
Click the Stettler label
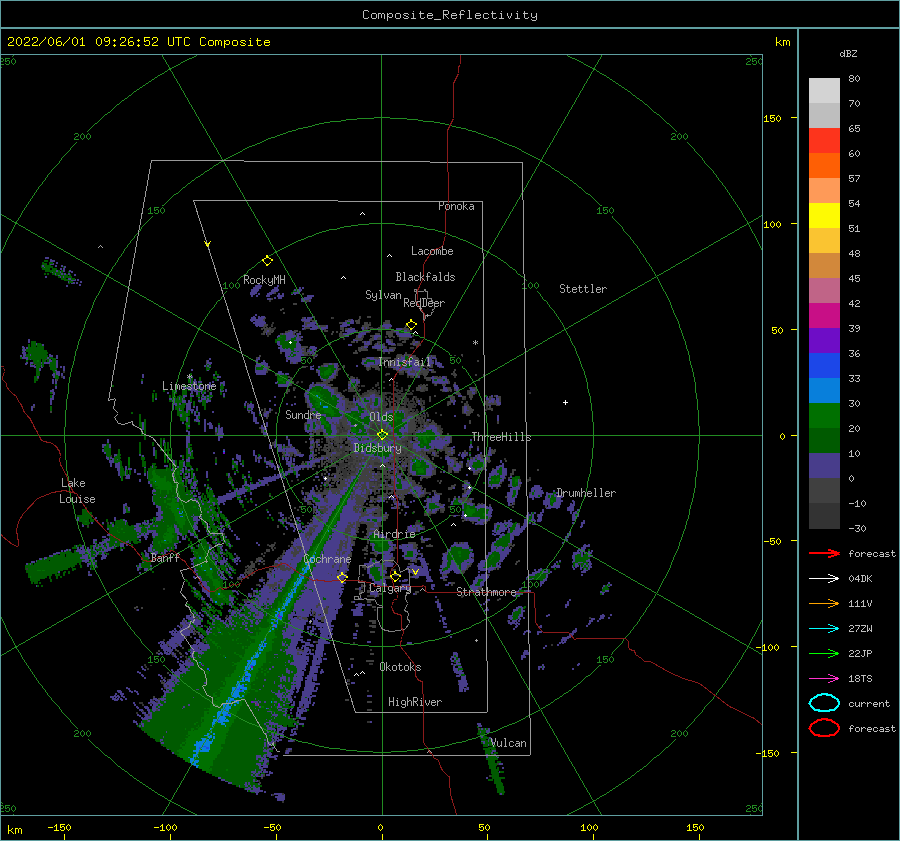click(583, 289)
